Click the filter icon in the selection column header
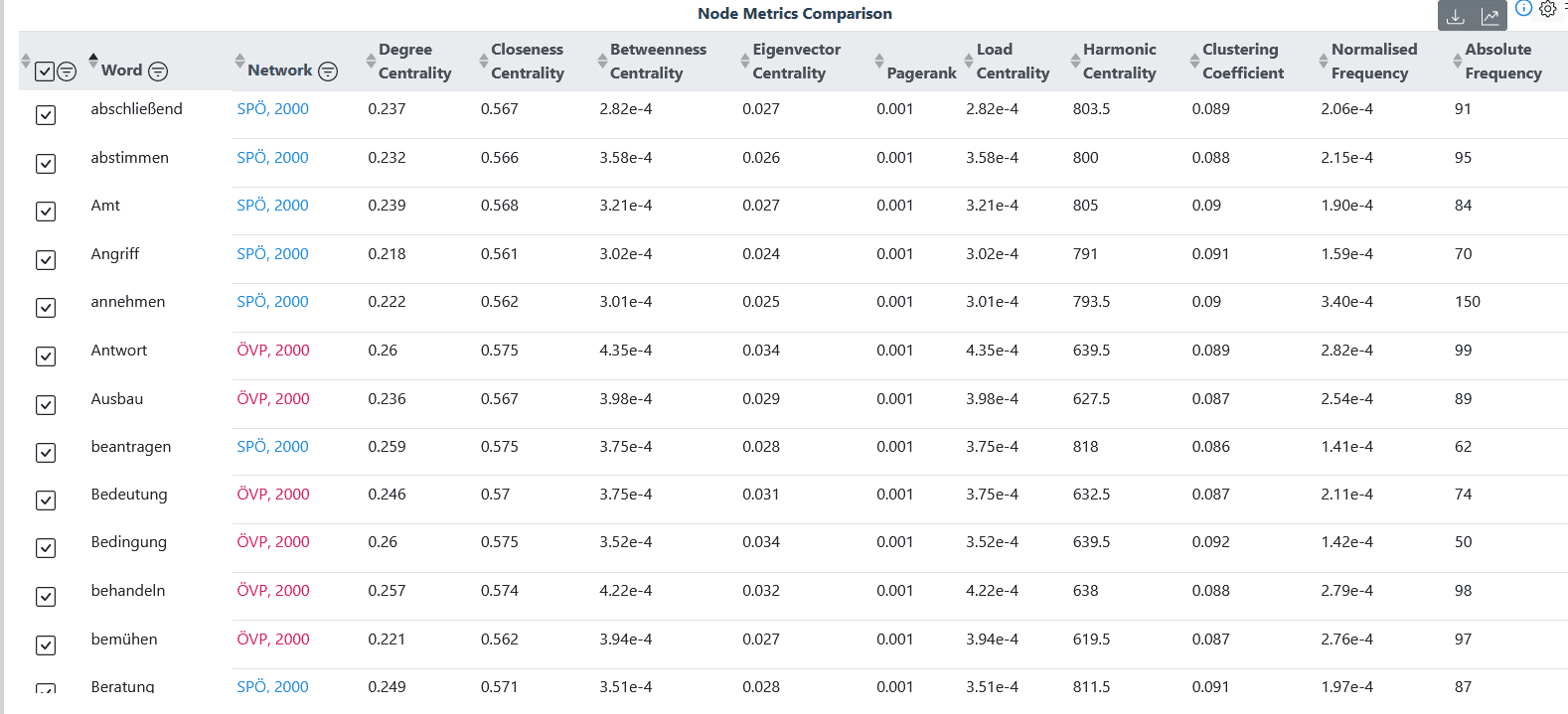 point(66,71)
